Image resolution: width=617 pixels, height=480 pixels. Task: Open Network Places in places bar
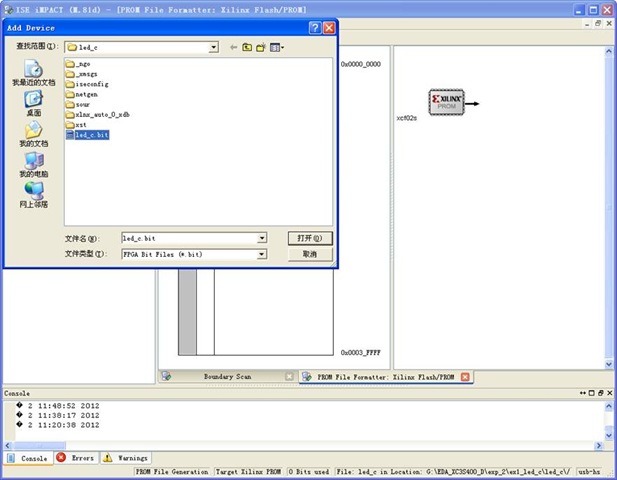[33, 194]
